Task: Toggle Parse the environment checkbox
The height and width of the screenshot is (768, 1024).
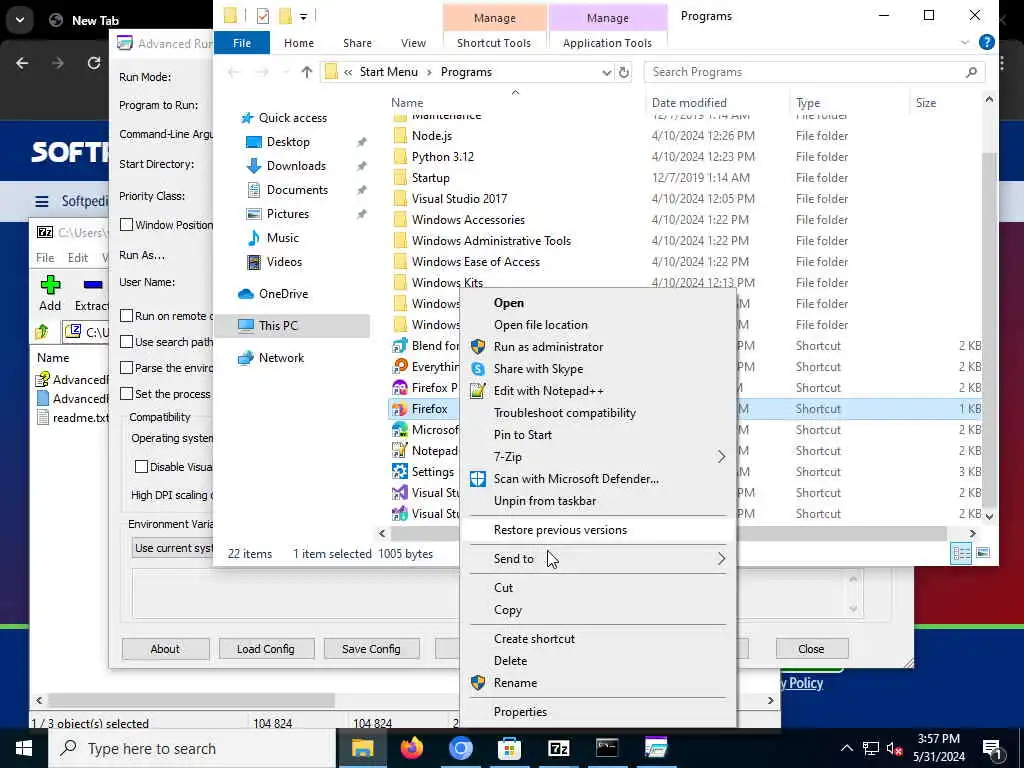Action: coord(127,368)
